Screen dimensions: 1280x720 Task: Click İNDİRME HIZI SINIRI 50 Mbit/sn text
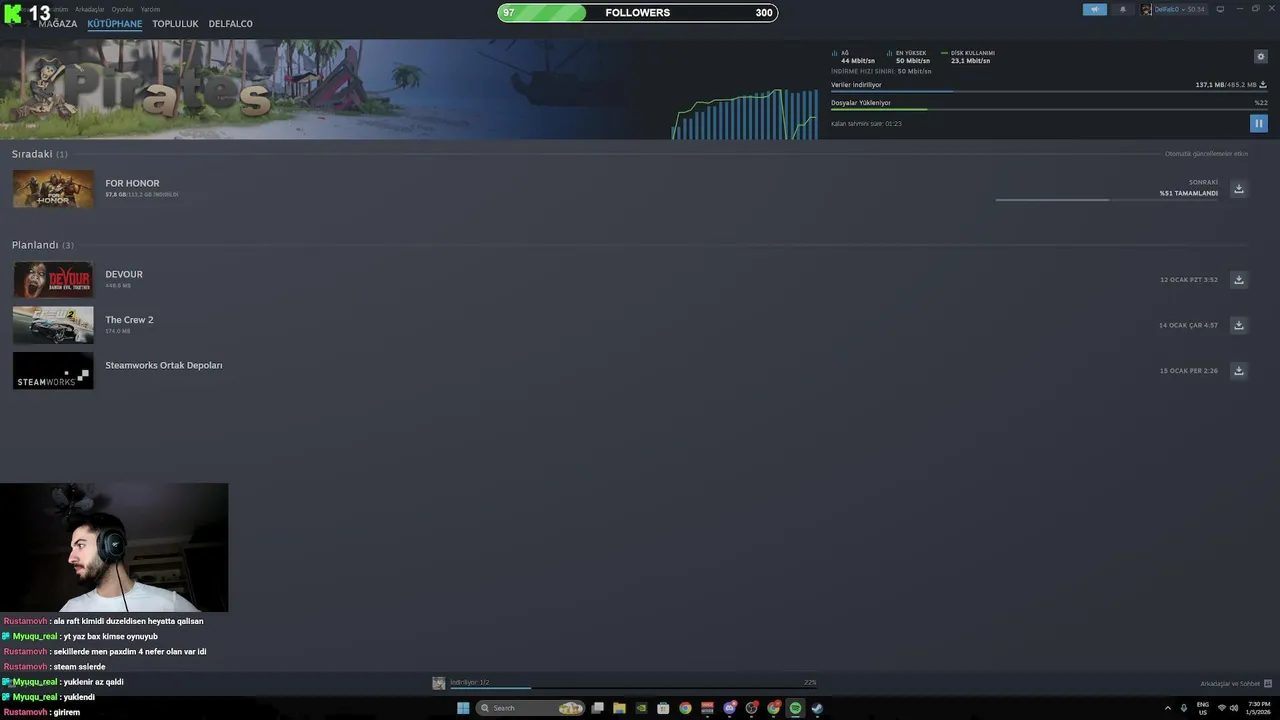(x=881, y=71)
